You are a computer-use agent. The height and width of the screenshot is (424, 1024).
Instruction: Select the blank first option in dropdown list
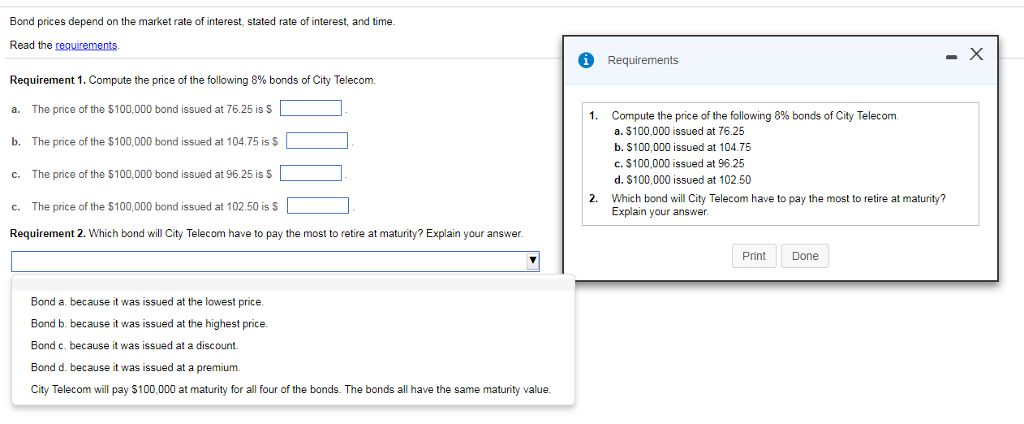293,284
